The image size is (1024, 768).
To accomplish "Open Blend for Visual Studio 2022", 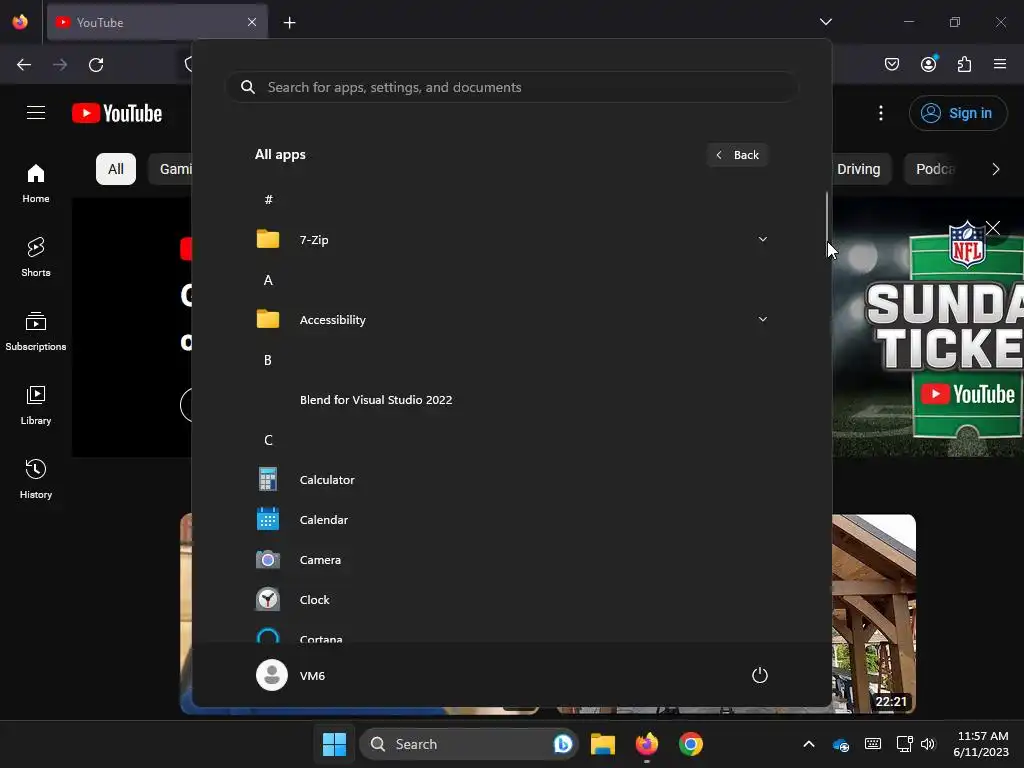I will pos(511,400).
